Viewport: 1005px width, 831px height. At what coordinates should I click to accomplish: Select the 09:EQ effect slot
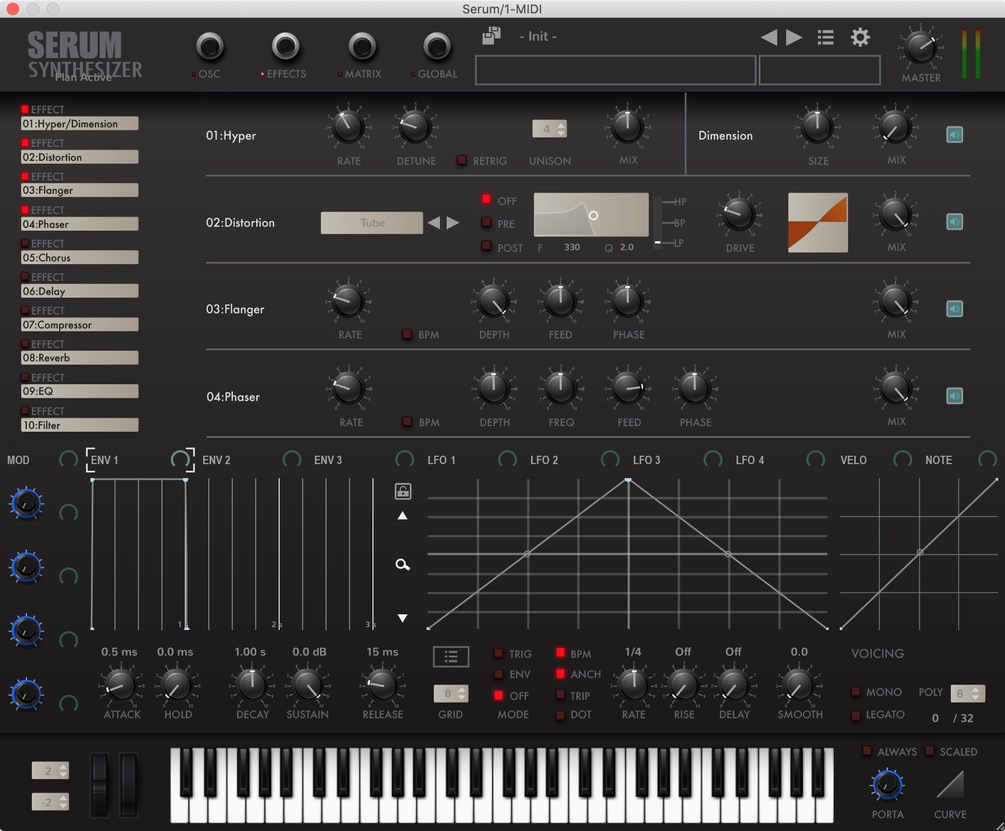(79, 391)
